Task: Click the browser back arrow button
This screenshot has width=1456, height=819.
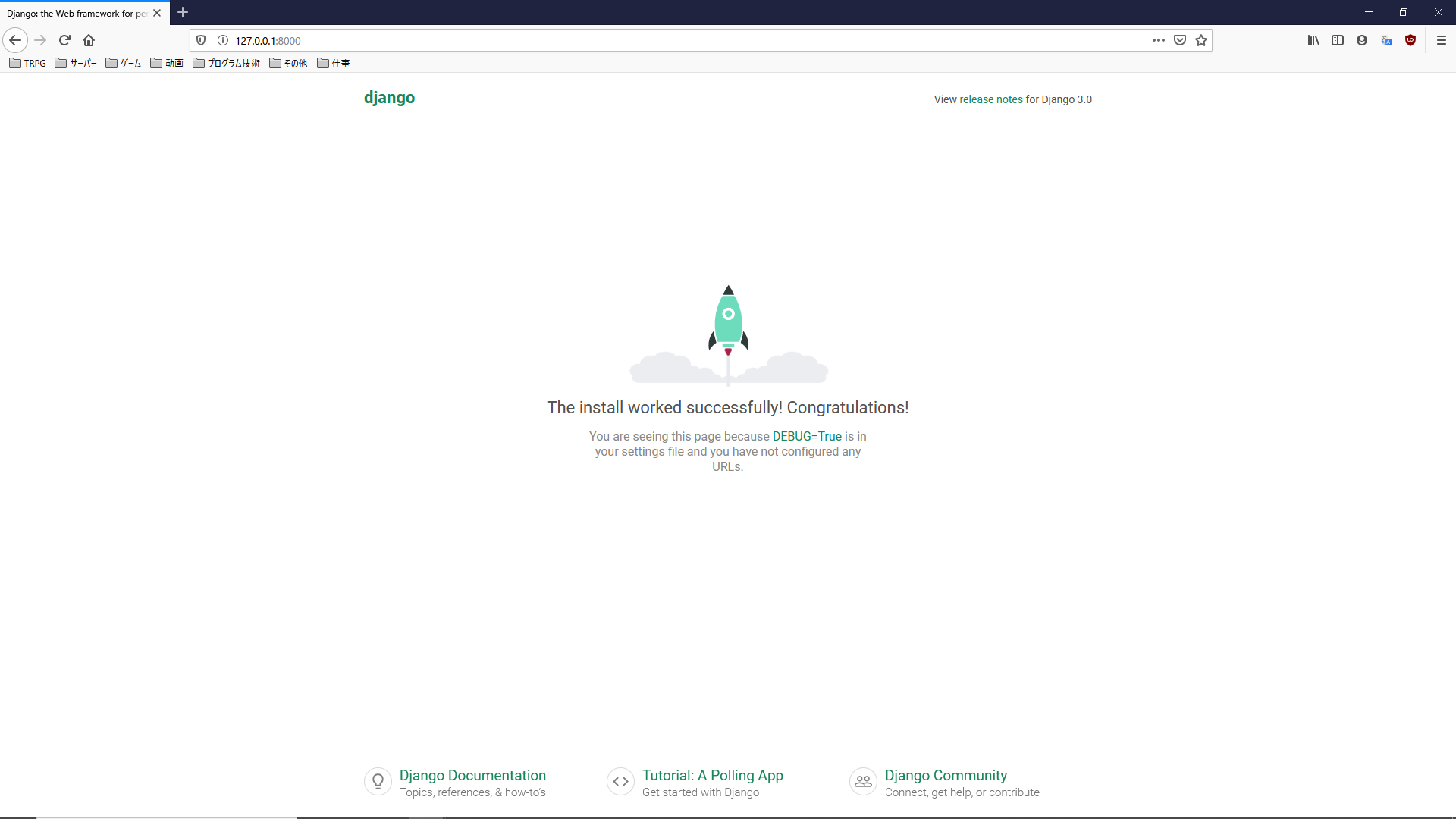Action: point(15,40)
